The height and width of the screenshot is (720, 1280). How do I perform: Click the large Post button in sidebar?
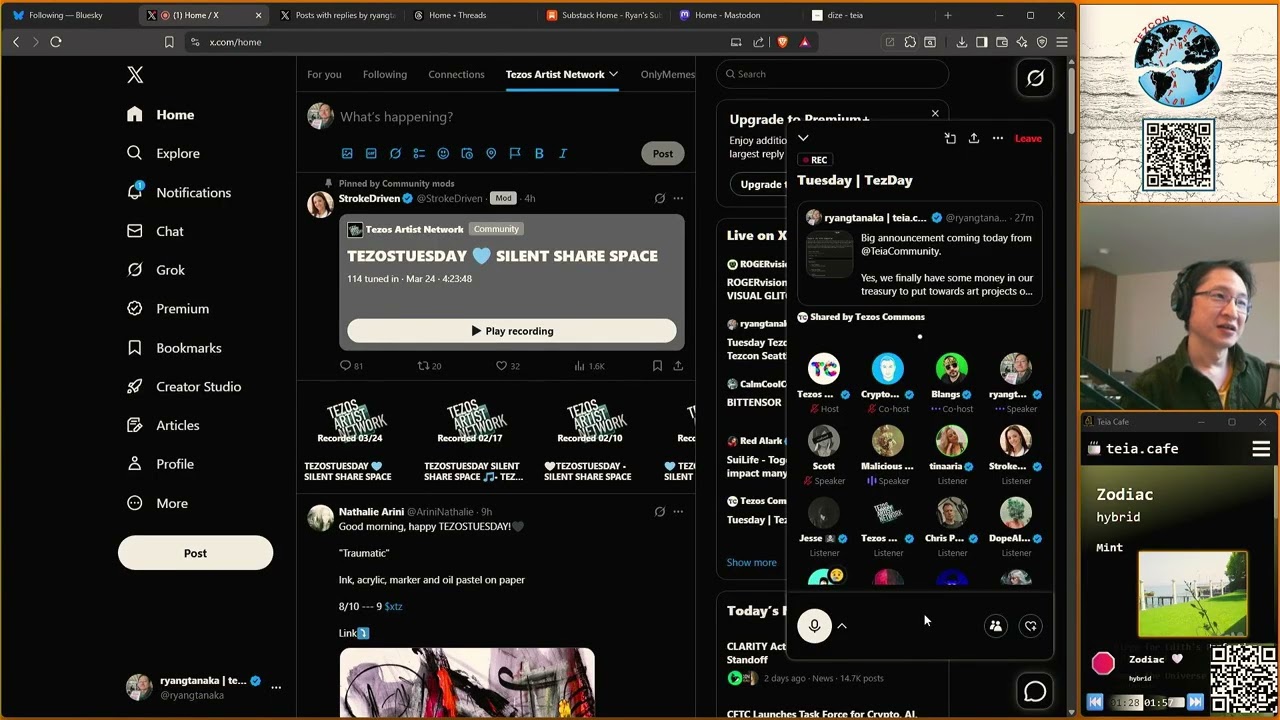[195, 553]
